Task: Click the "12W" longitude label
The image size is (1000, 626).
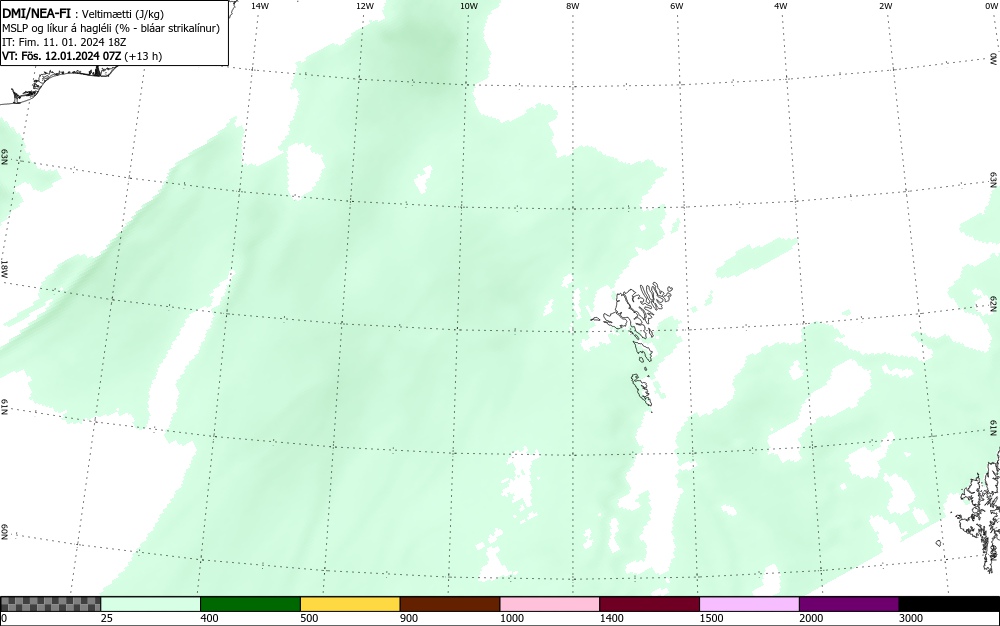Action: 365,6
